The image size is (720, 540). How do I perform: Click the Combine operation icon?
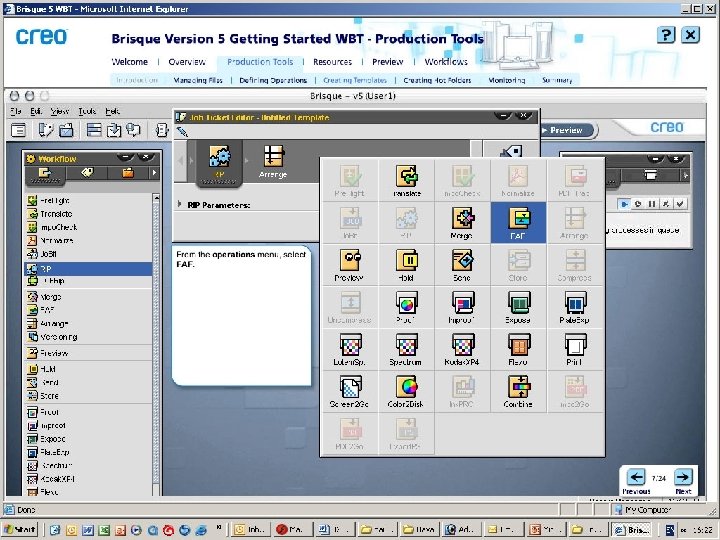[x=518, y=392]
